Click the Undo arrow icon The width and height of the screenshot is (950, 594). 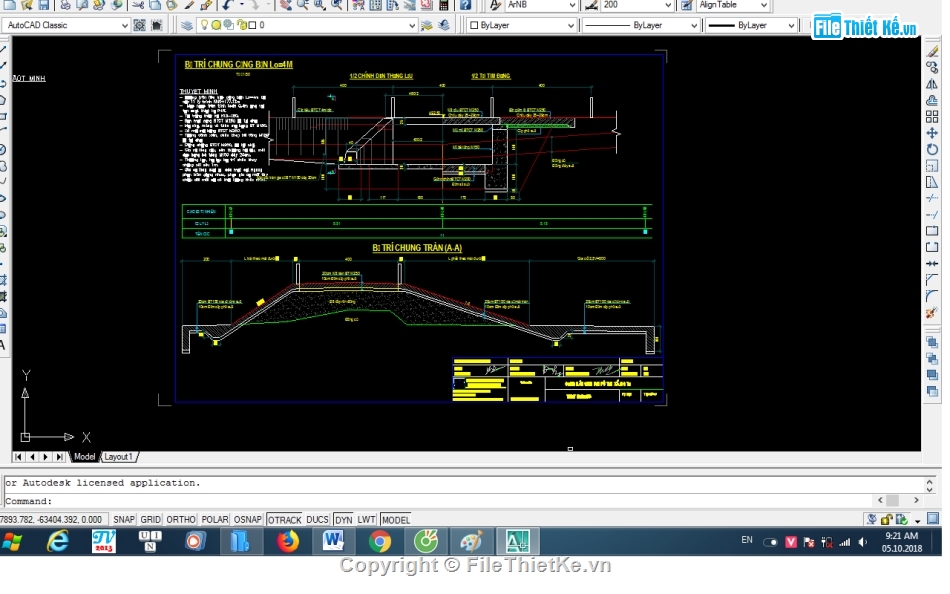227,5
